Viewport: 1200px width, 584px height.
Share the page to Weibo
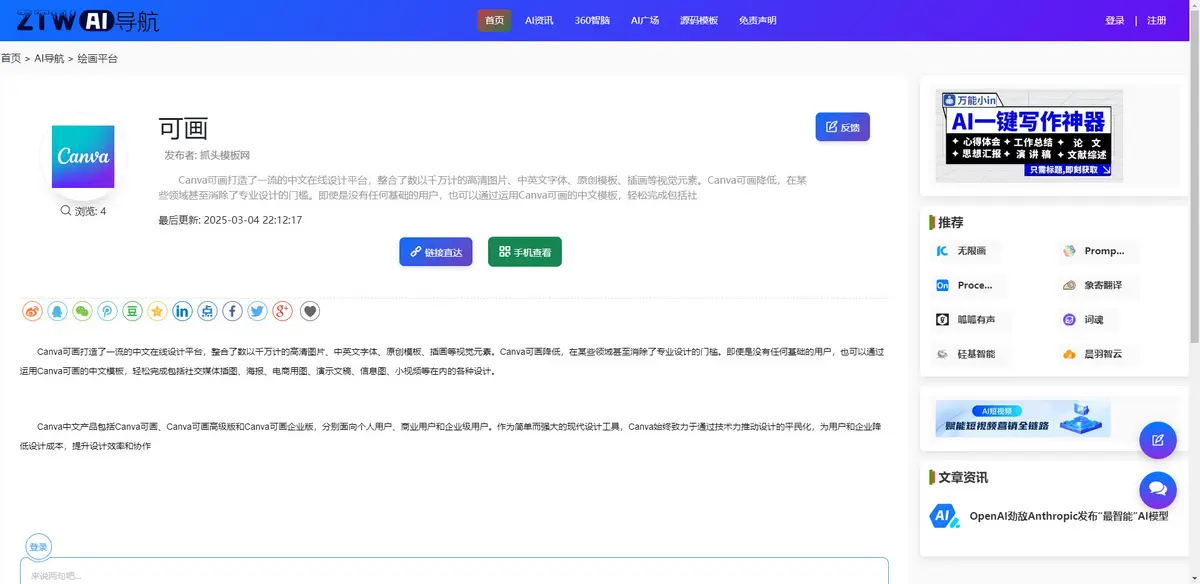tap(32, 311)
